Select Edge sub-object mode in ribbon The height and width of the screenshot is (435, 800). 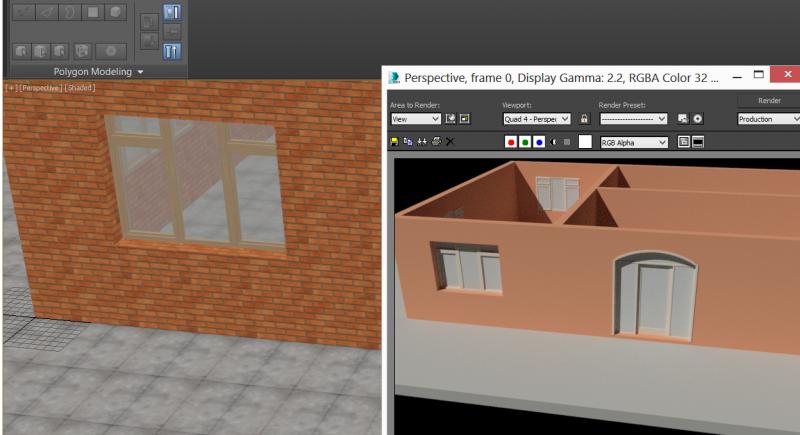pyautogui.click(x=47, y=12)
